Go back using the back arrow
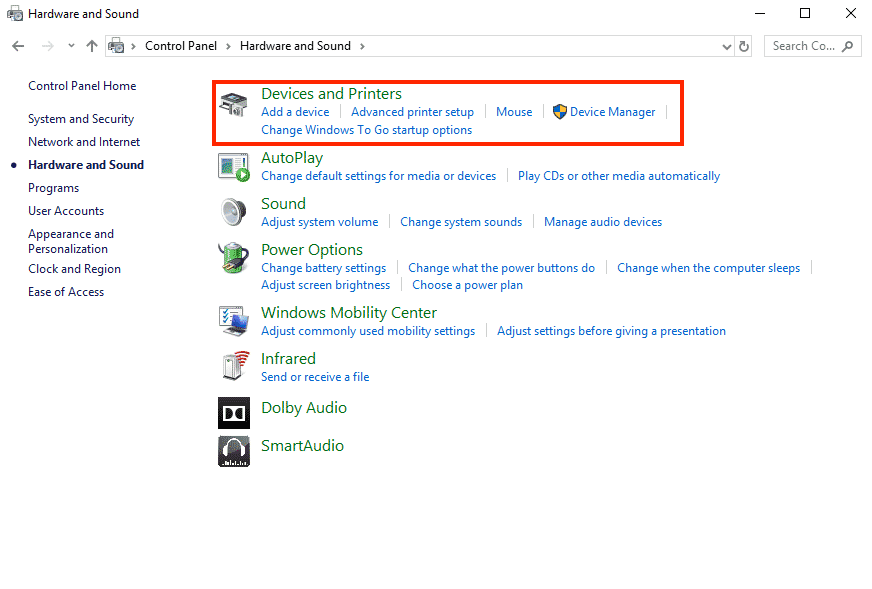 coord(18,46)
